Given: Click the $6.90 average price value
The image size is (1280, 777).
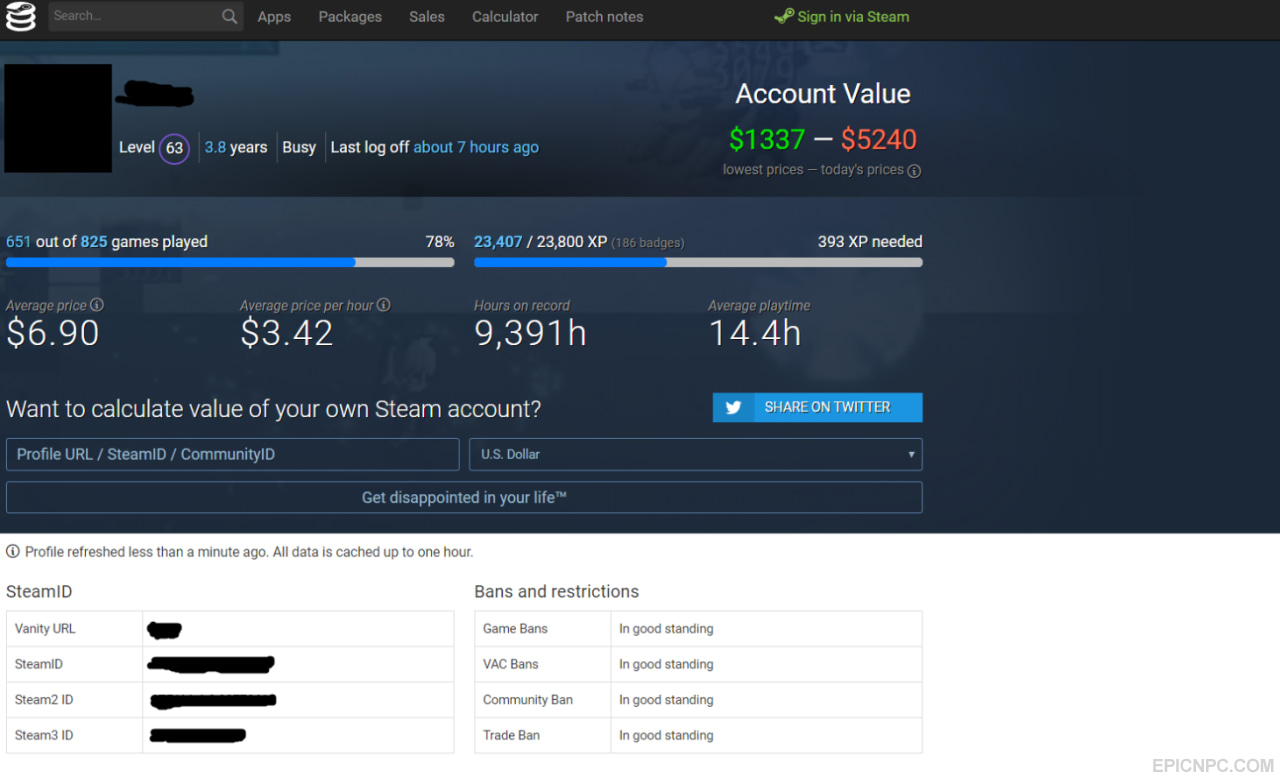Looking at the screenshot, I should click(x=53, y=333).
